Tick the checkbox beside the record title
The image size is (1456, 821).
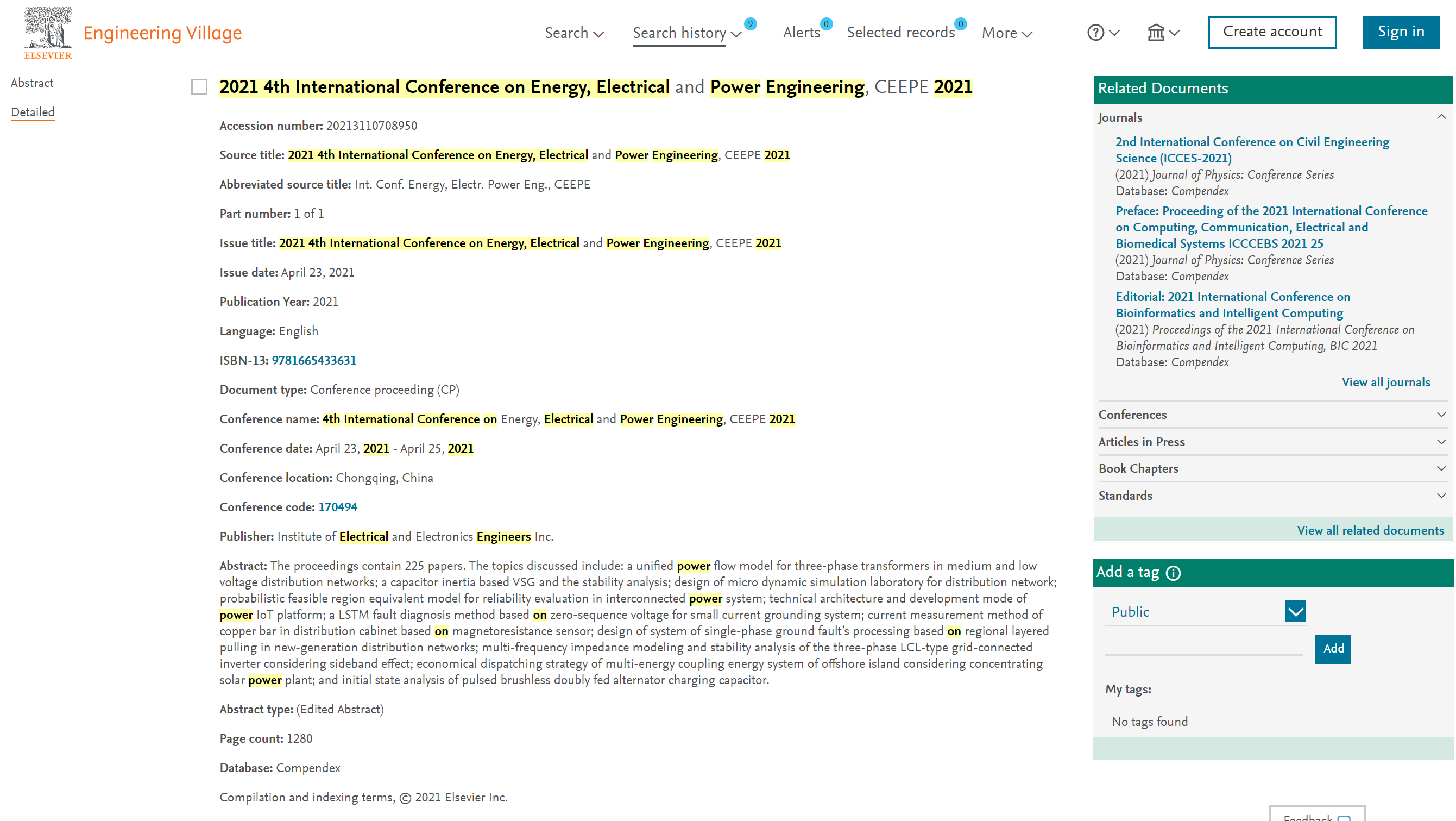(199, 87)
